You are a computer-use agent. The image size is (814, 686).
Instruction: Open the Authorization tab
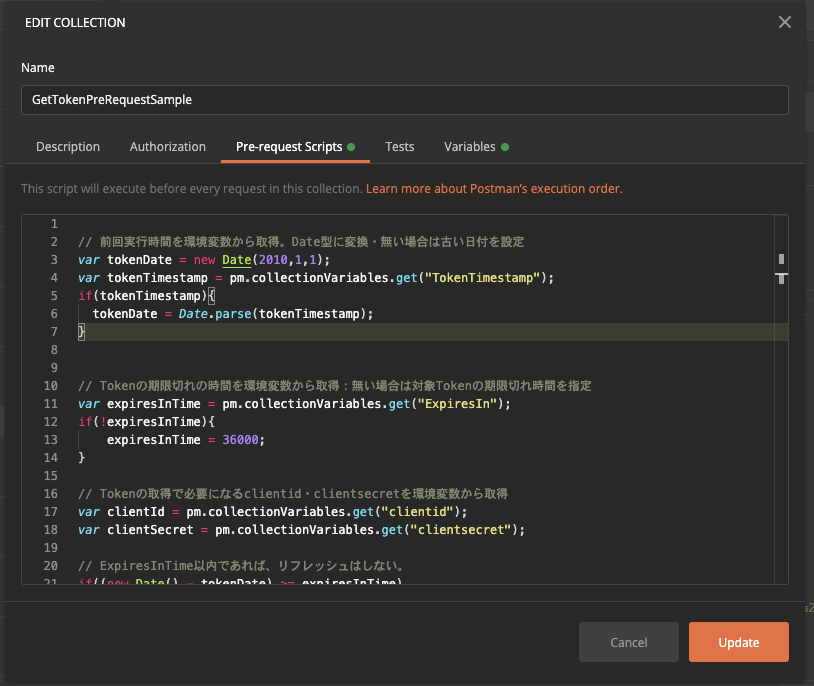(168, 146)
